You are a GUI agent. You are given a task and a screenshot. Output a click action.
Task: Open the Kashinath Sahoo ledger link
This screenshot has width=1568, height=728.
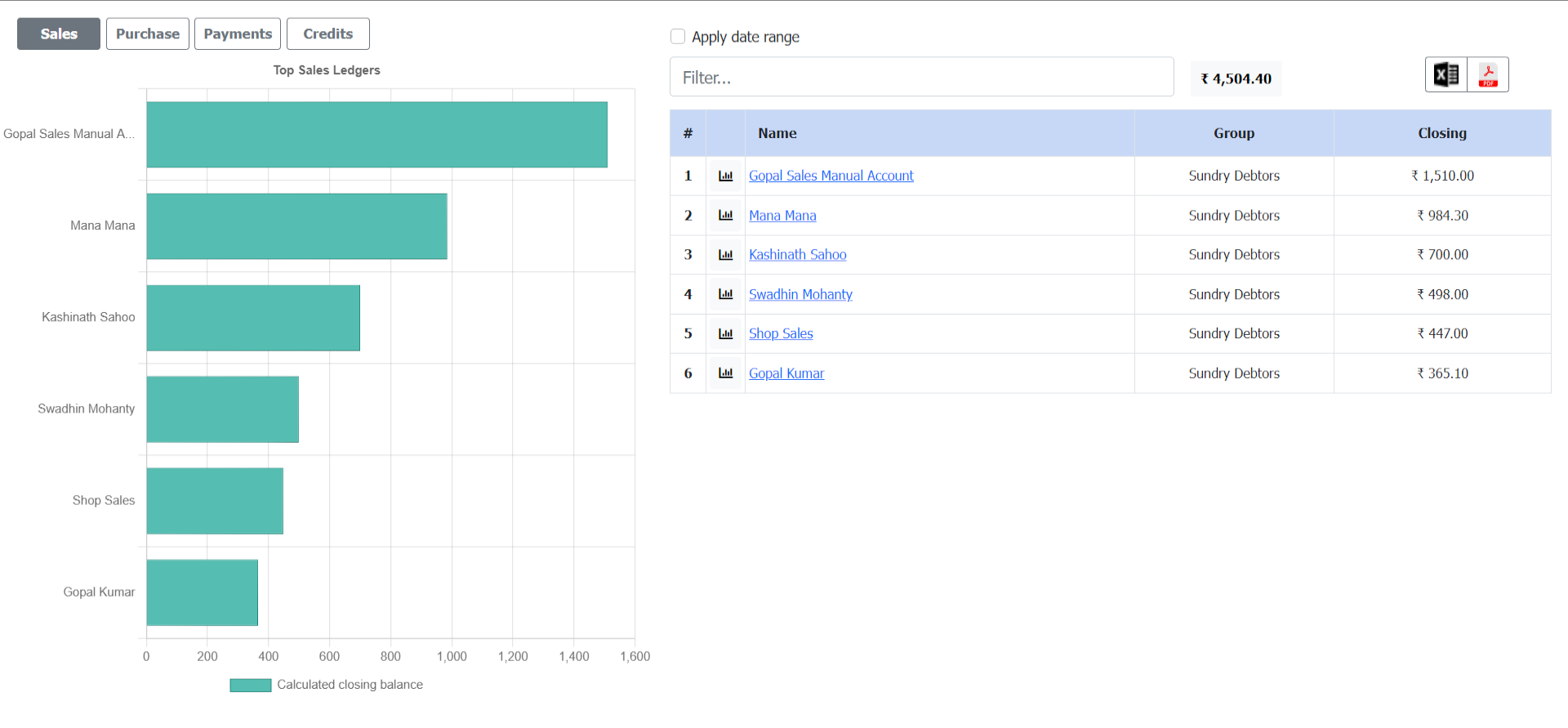point(797,255)
